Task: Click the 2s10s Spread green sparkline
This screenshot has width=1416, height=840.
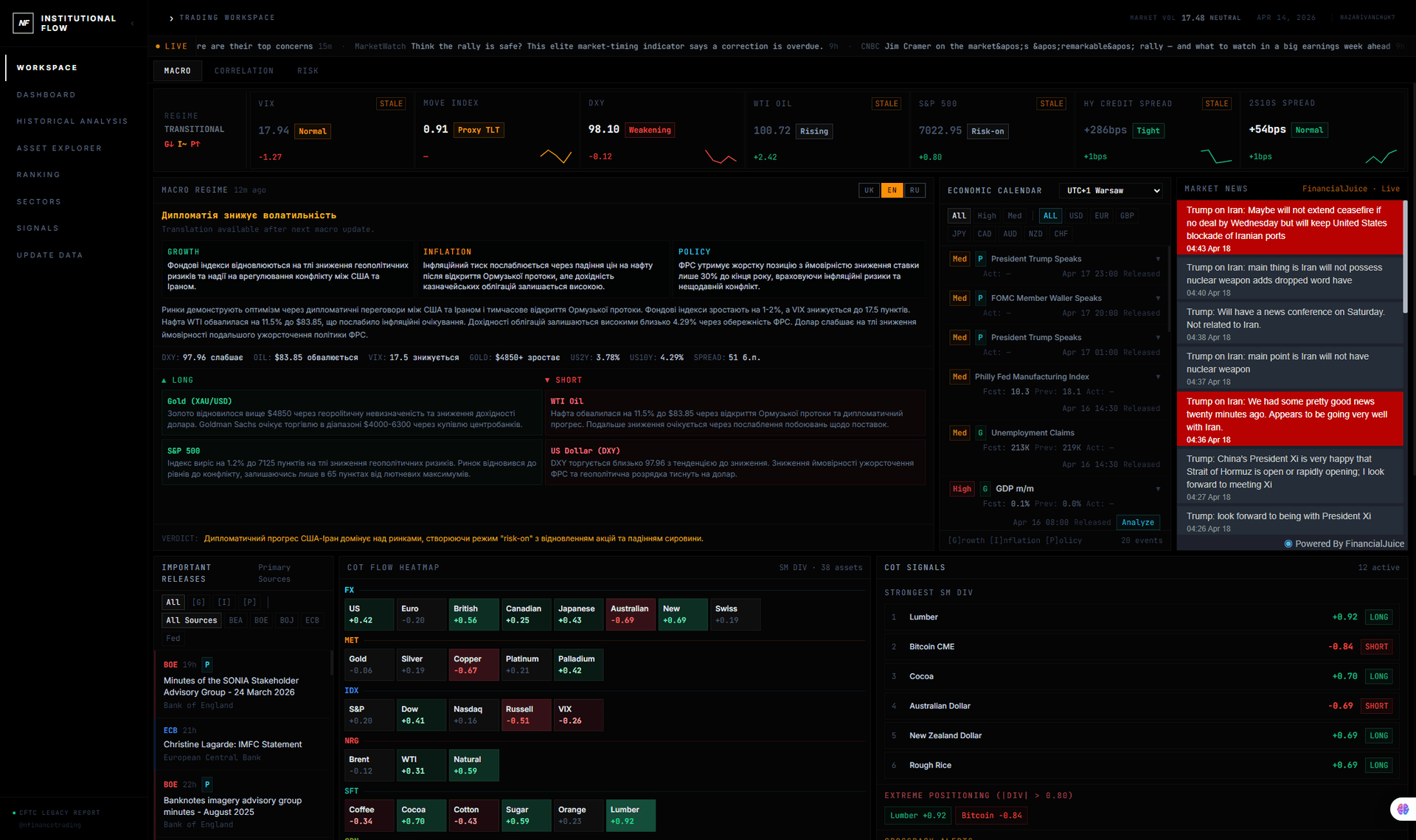Action: click(1381, 156)
